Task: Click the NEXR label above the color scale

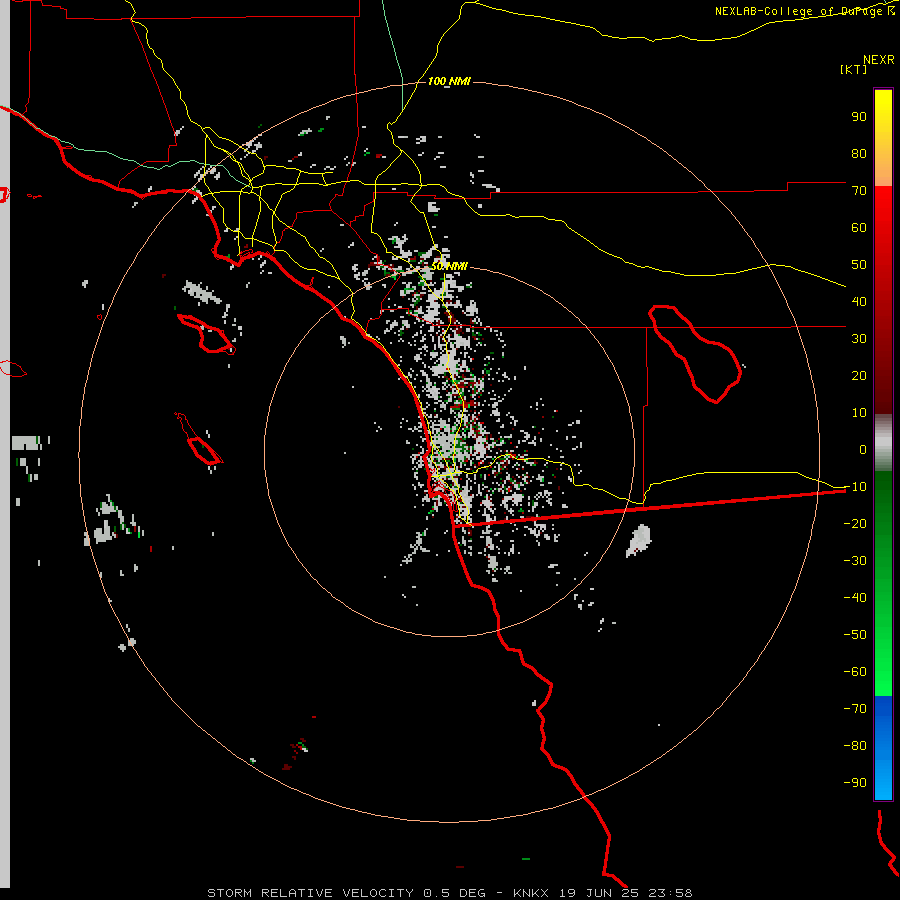Action: 878,60
